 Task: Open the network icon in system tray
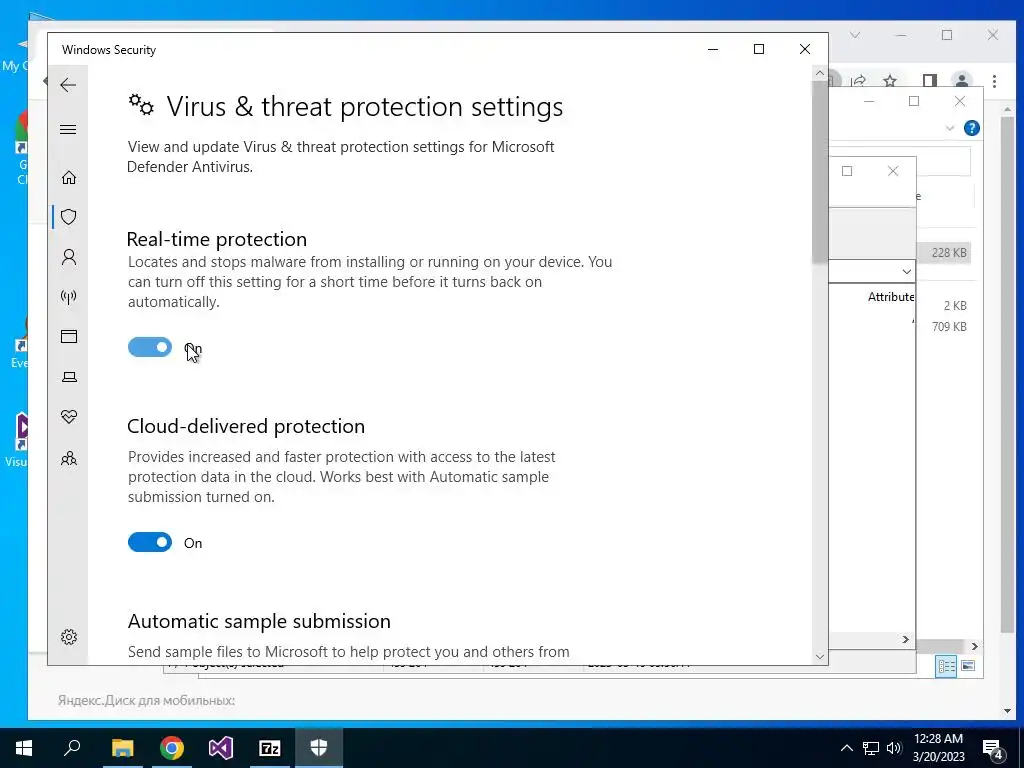pos(871,748)
